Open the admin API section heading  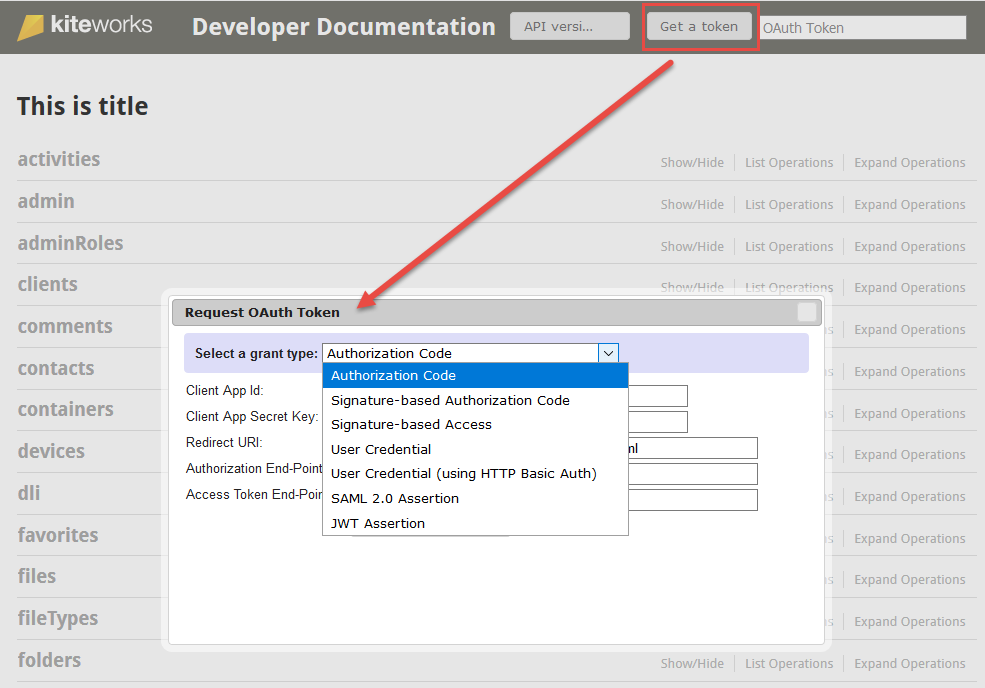[46, 201]
